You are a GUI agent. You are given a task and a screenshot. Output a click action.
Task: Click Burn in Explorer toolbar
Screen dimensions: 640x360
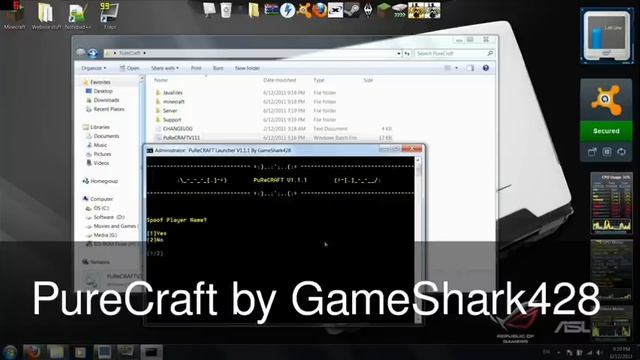point(218,68)
